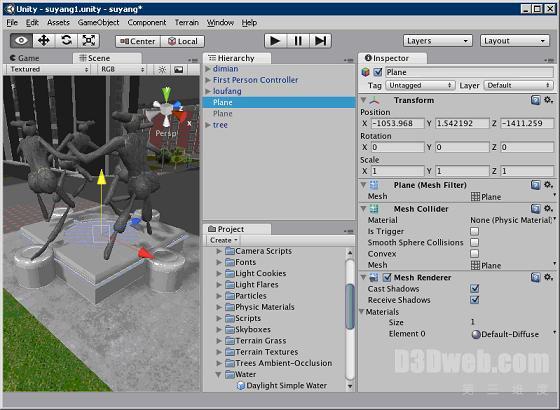Switch to the Game tab
This screenshot has height=410, width=560.
click(x=25, y=58)
